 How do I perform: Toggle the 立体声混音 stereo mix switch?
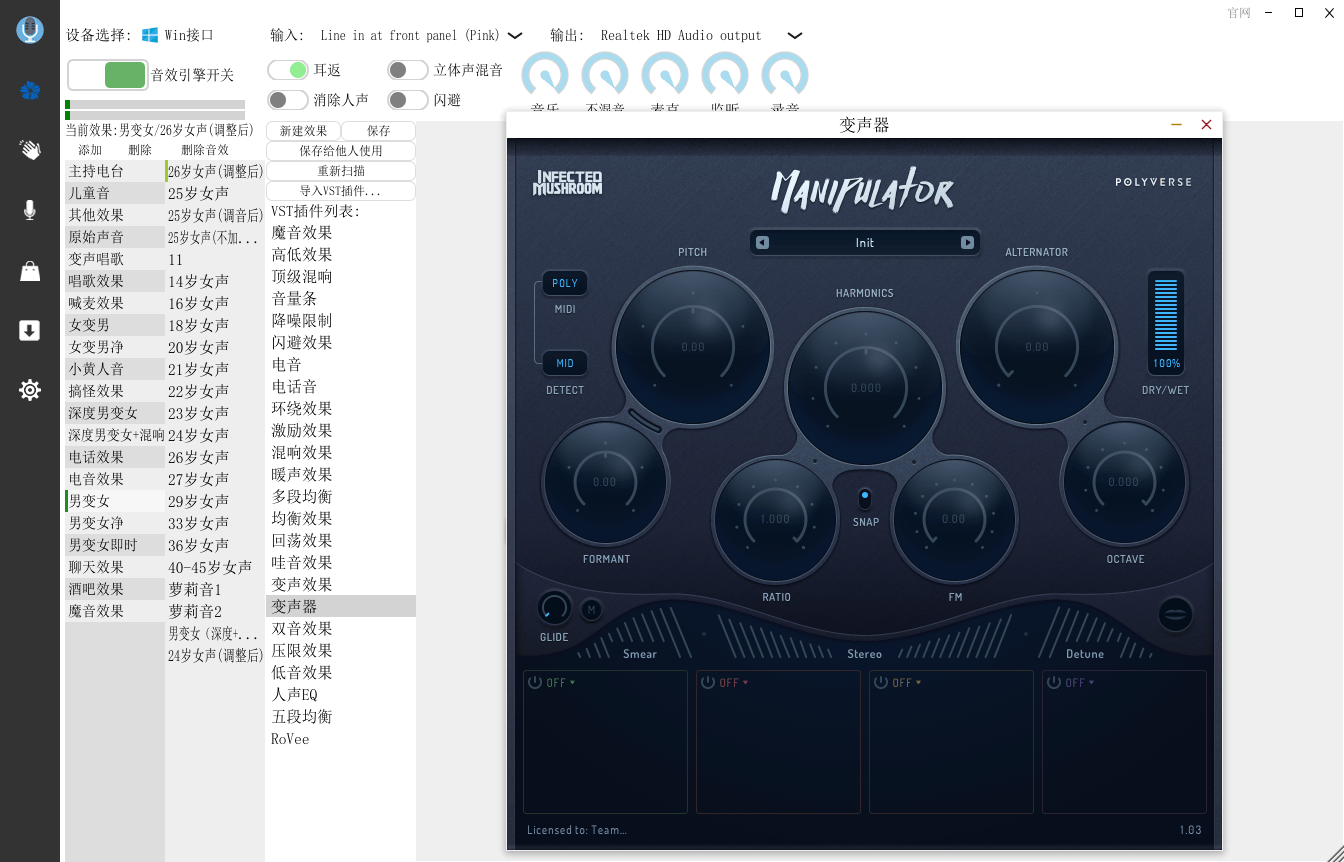[408, 70]
